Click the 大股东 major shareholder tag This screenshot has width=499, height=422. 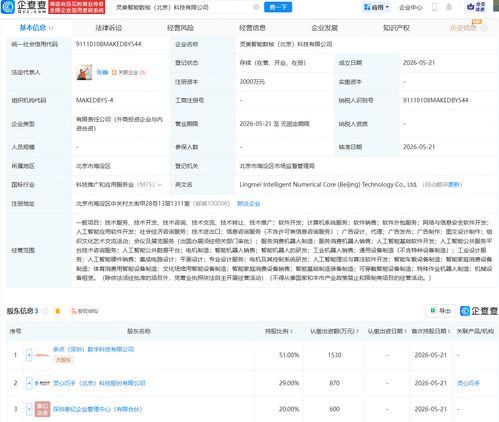pos(63,359)
